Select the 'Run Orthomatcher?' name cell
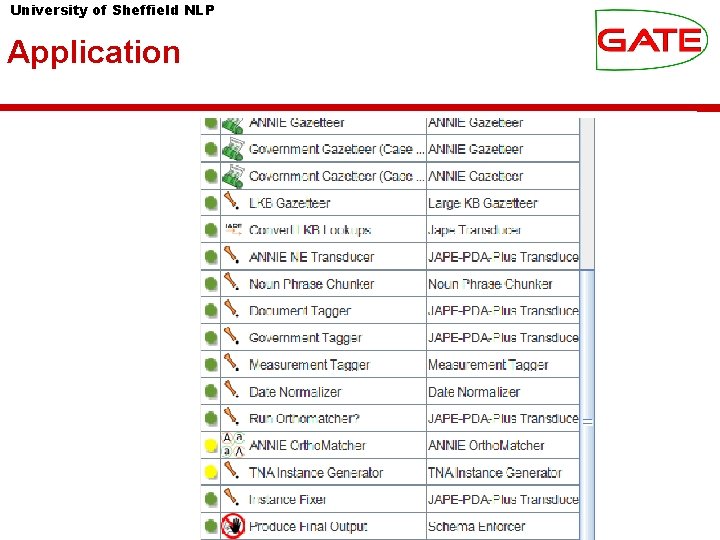720x540 pixels. [324, 419]
